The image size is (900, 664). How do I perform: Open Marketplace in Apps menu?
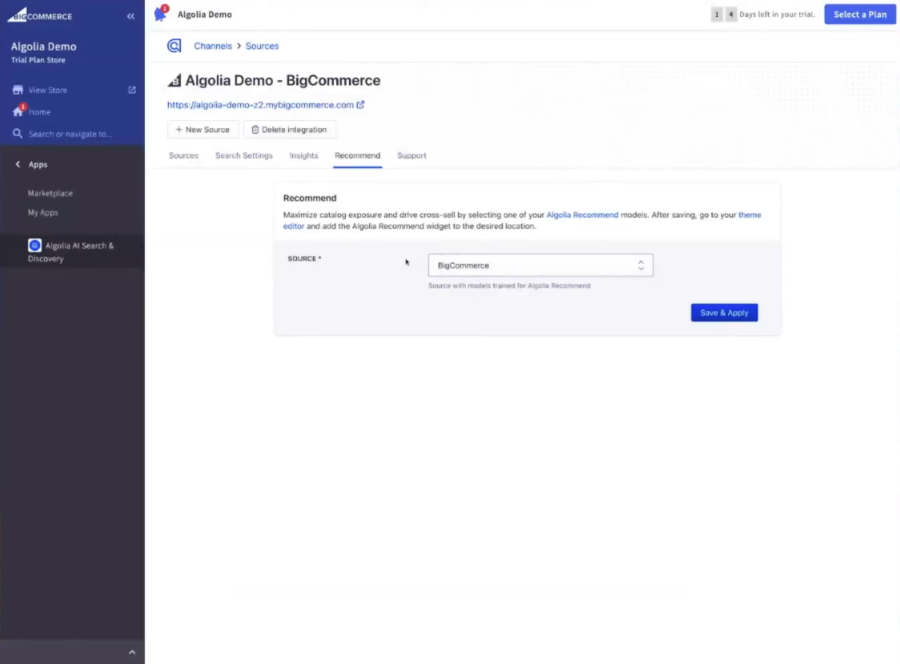(51, 193)
